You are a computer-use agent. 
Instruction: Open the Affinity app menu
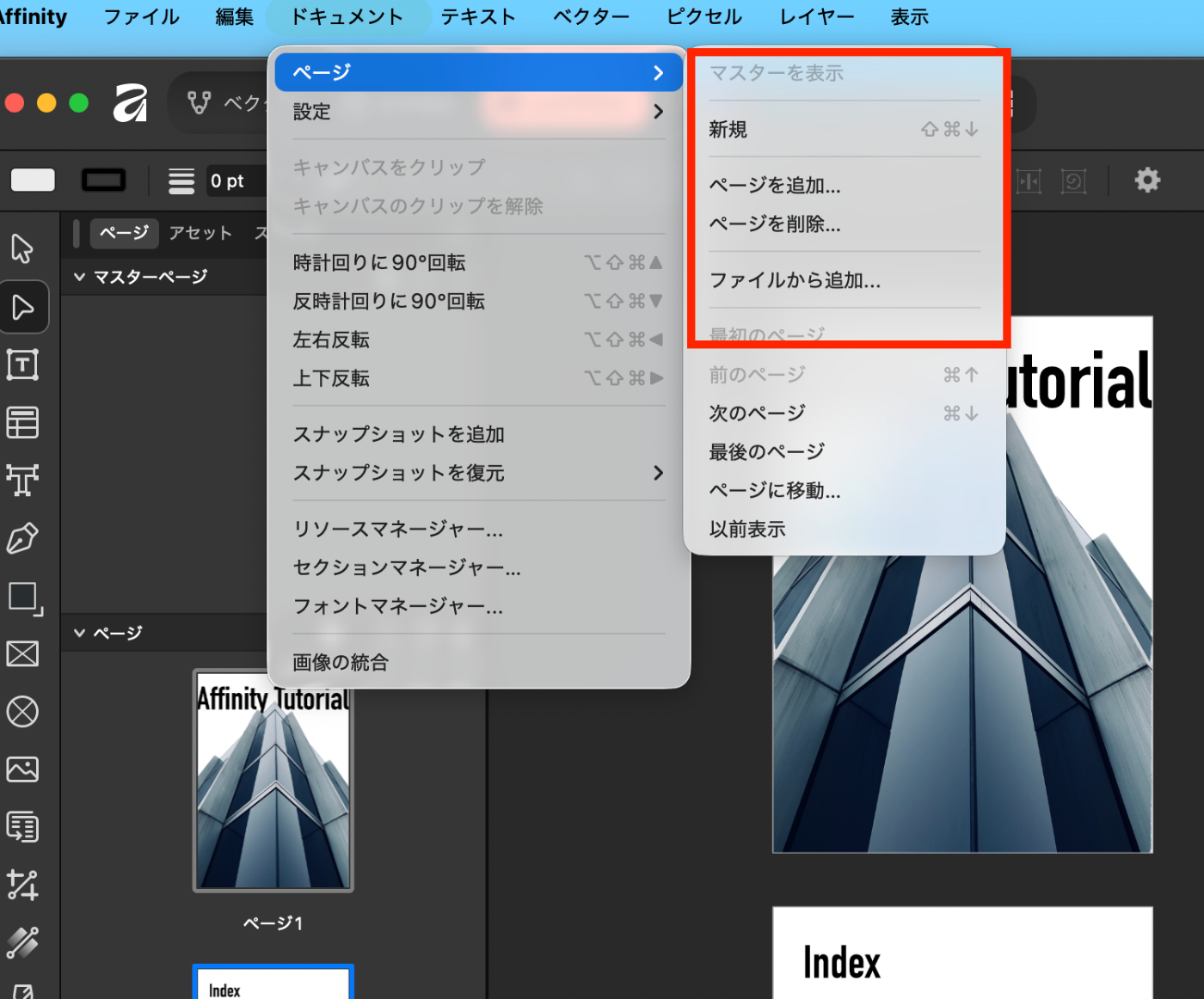tap(33, 17)
